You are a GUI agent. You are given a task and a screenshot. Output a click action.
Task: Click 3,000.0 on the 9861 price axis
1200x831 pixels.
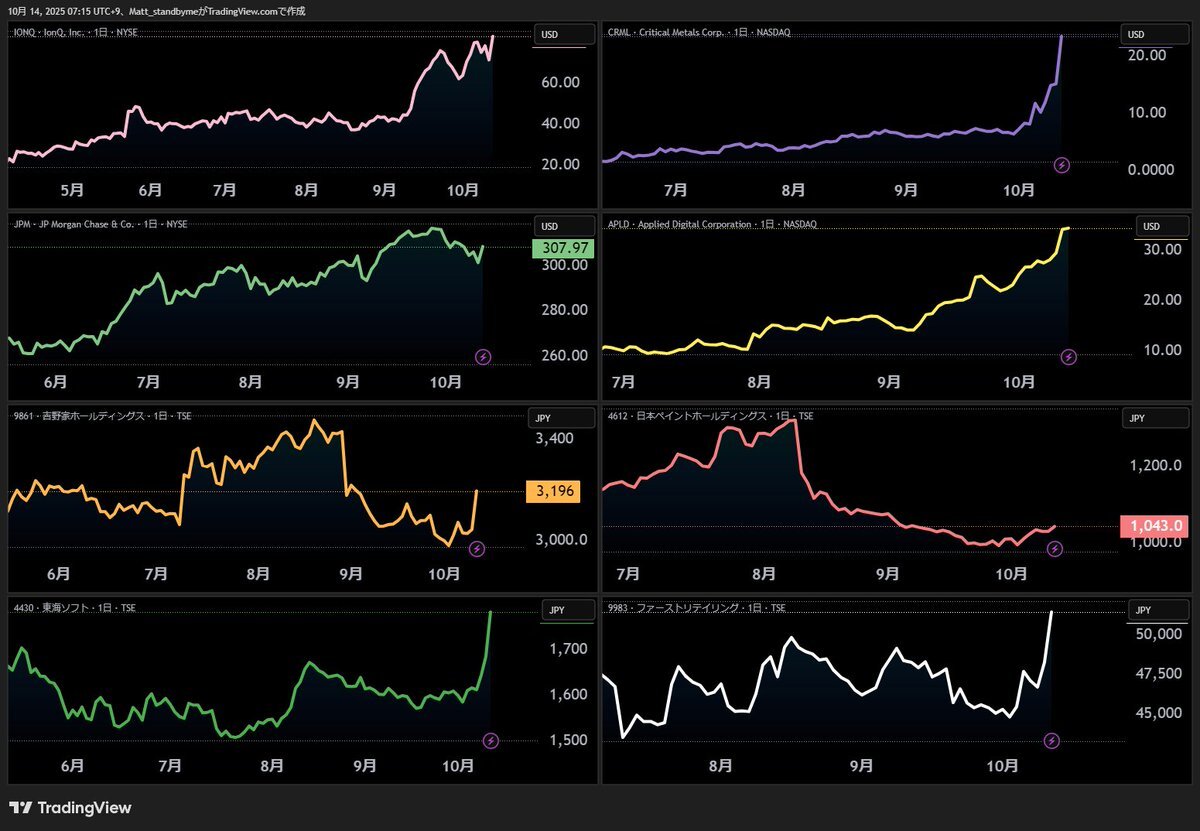point(561,539)
